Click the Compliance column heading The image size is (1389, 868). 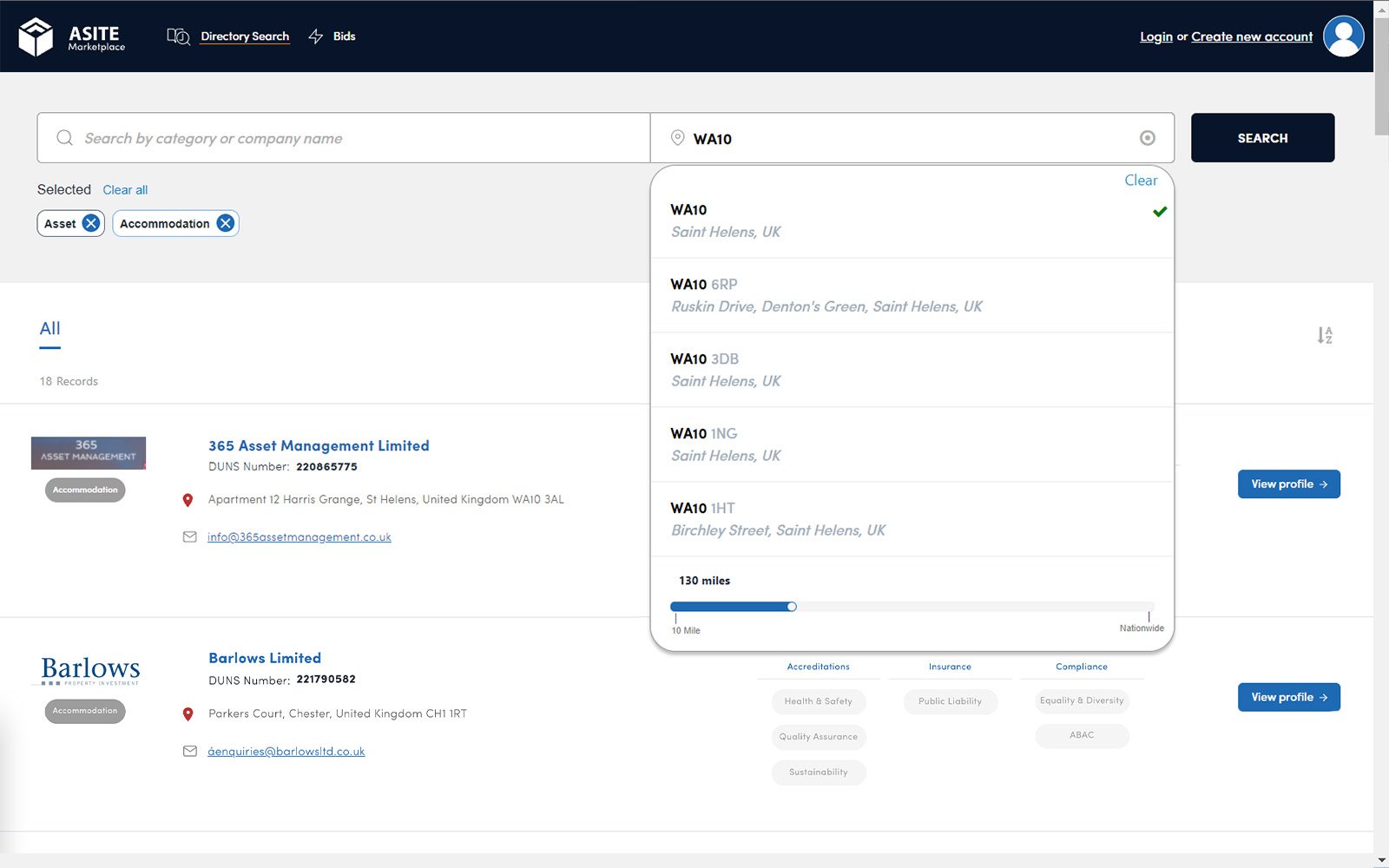pyautogui.click(x=1082, y=667)
